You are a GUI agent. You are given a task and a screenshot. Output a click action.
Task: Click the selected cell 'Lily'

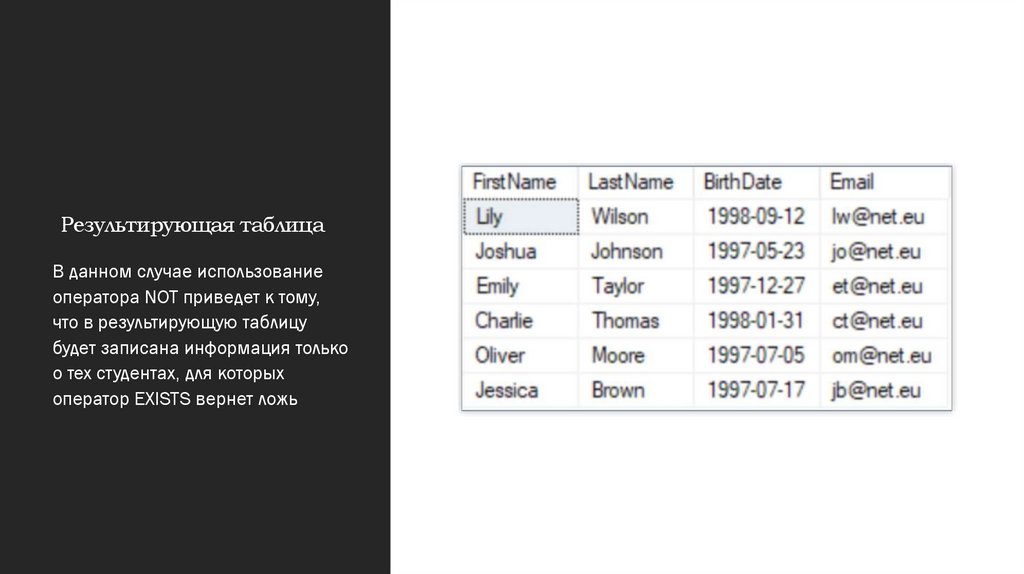[x=520, y=216]
